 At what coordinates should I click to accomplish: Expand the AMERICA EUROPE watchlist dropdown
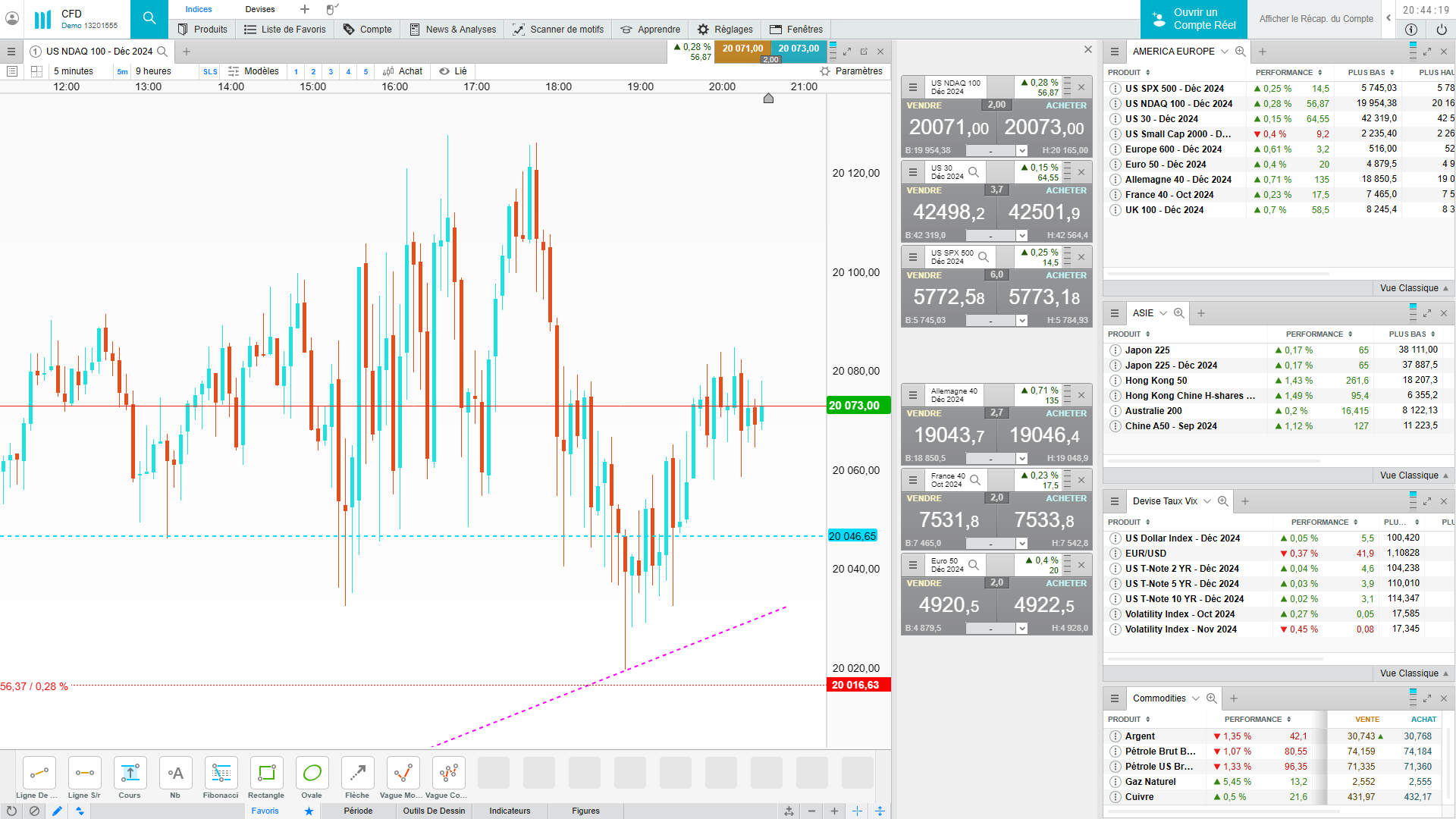1224,52
